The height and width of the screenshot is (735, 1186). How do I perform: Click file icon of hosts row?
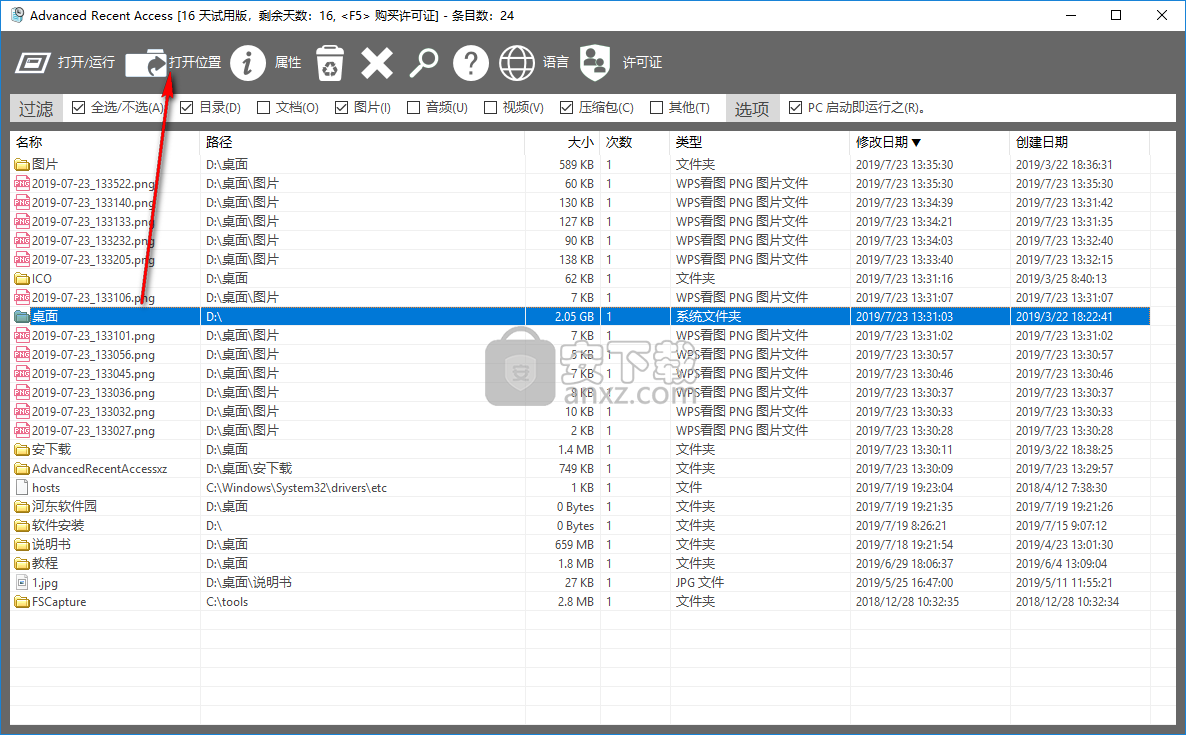[x=22, y=488]
